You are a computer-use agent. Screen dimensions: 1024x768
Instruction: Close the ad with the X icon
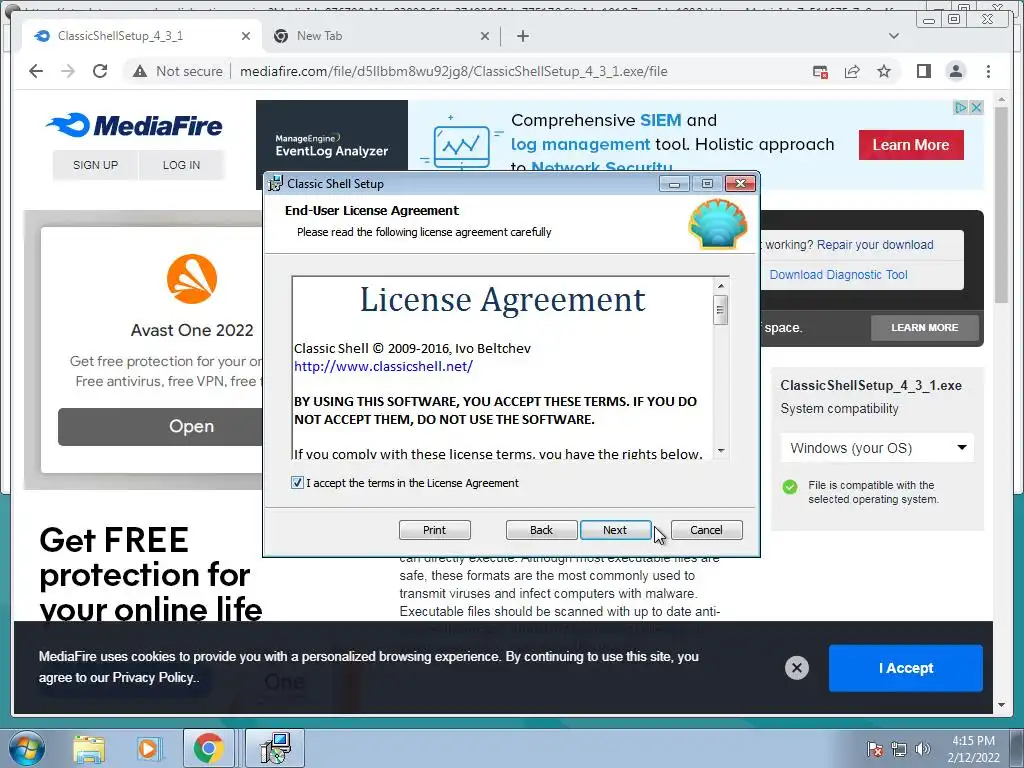(x=976, y=107)
